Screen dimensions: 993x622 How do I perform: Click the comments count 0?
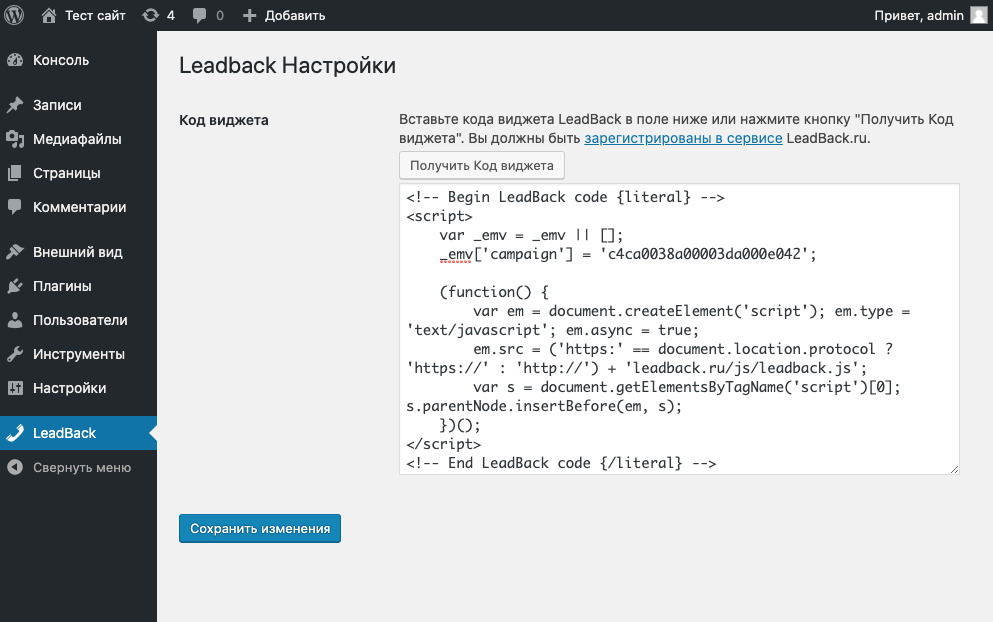pos(220,15)
